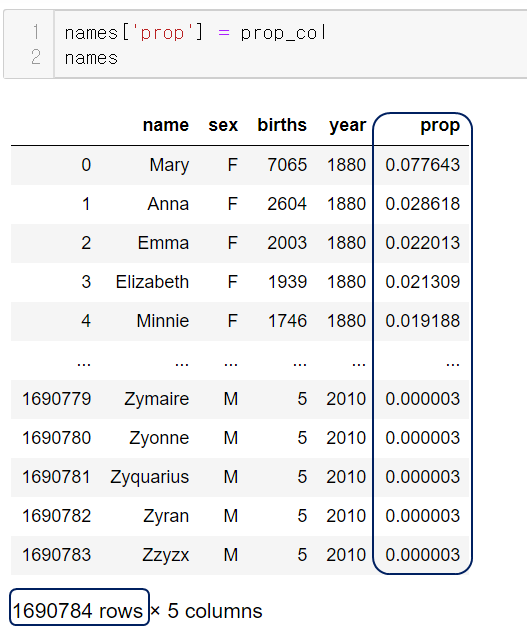Select the 'Zyonne' name cell

(x=159, y=438)
